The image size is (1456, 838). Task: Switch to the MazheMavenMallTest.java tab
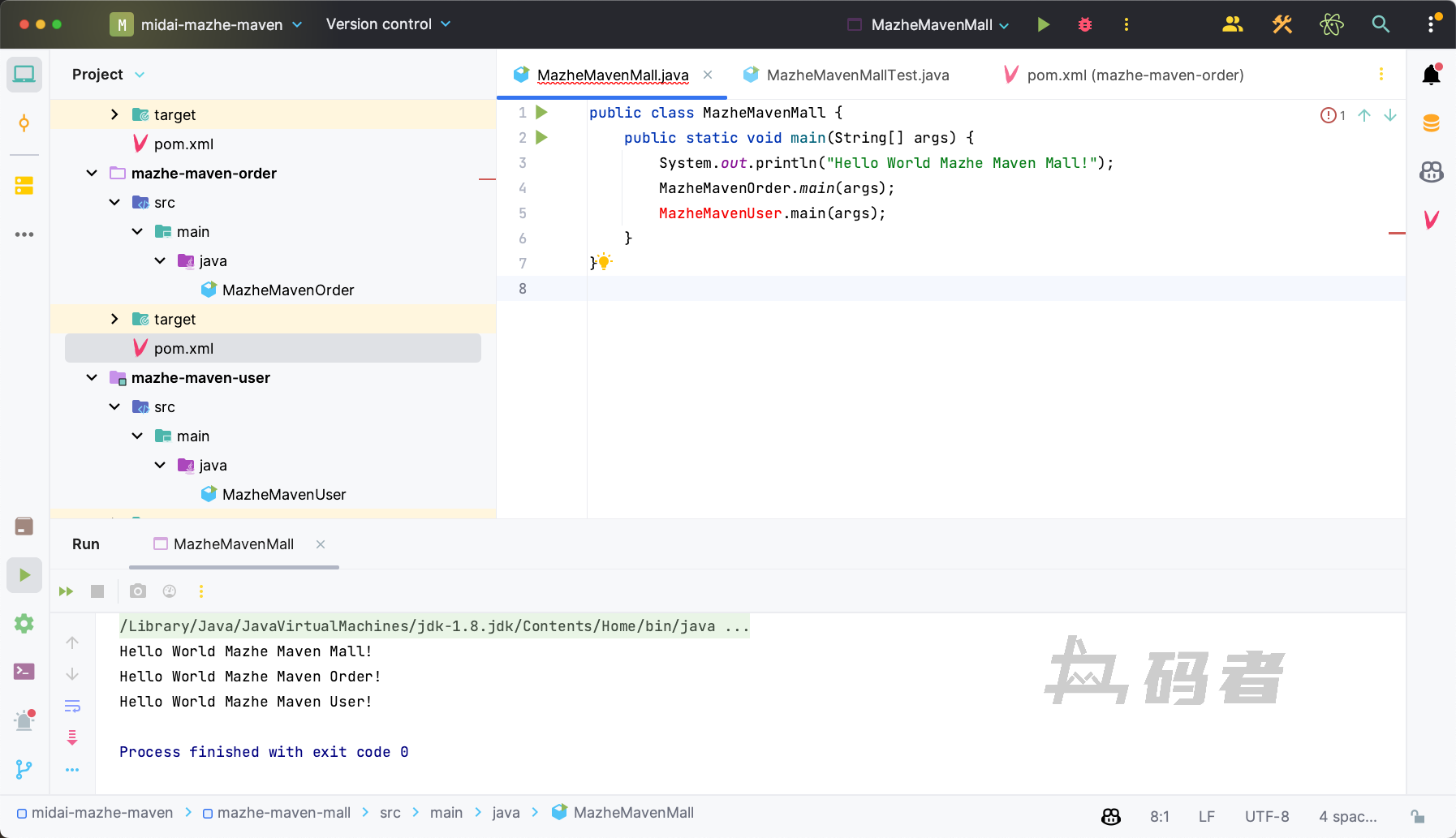coord(857,75)
